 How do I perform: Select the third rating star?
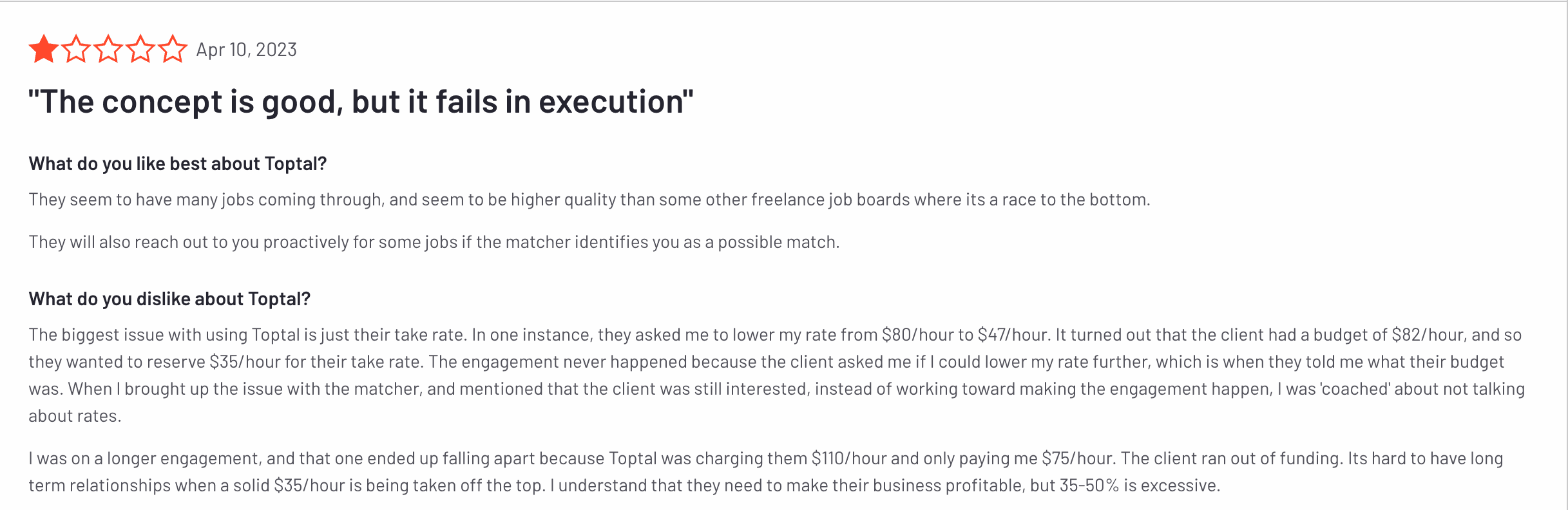(108, 50)
